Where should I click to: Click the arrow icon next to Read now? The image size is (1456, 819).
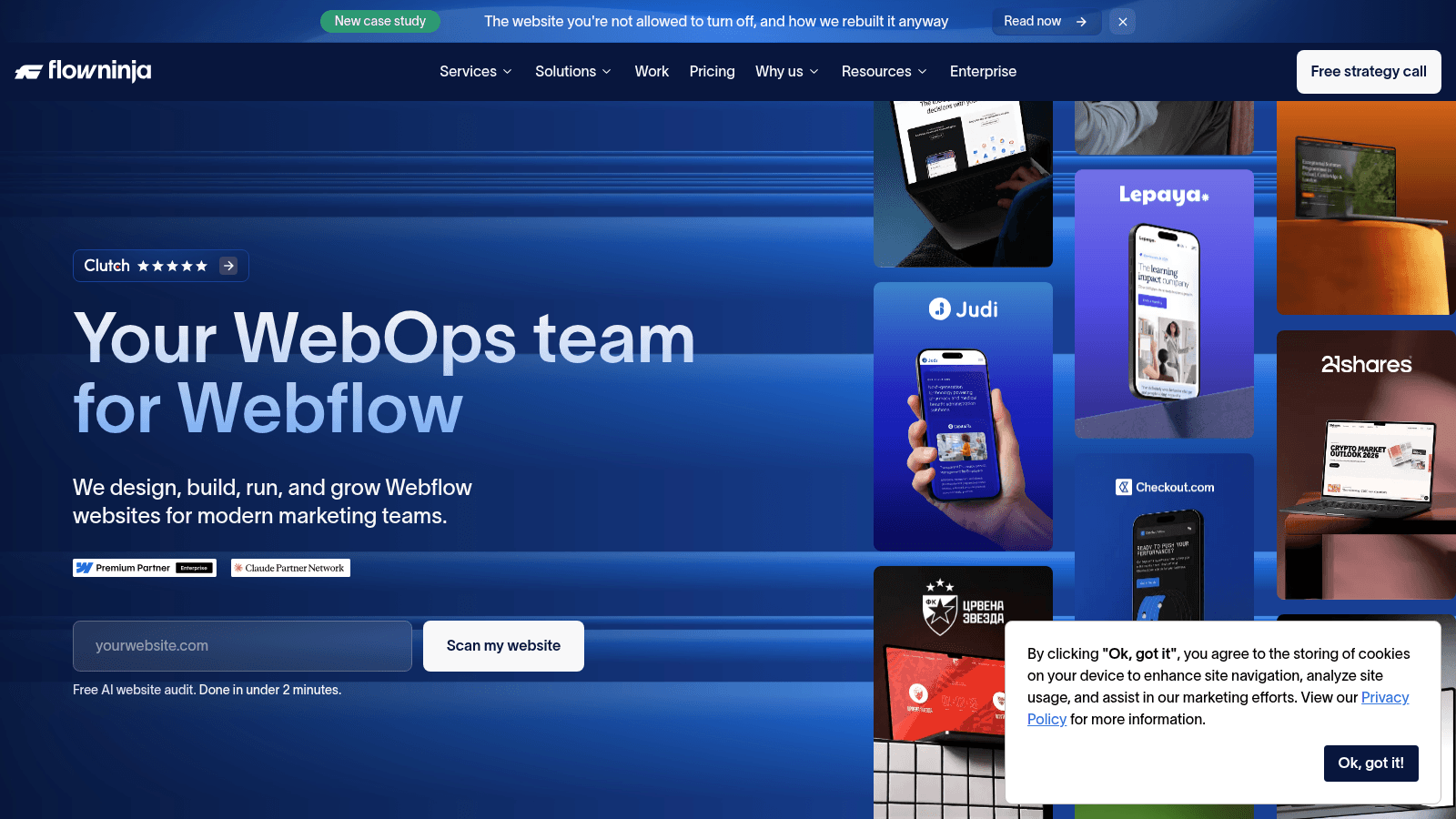coord(1081,22)
